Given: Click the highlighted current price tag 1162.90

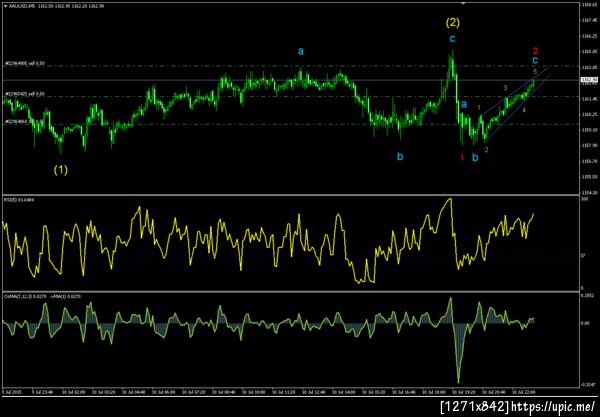Looking at the screenshot, I should click(589, 80).
